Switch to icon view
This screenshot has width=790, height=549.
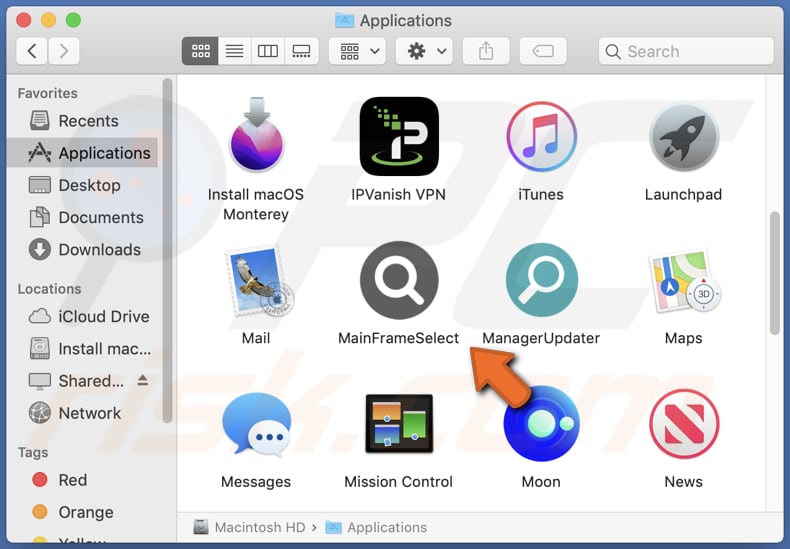pyautogui.click(x=200, y=51)
